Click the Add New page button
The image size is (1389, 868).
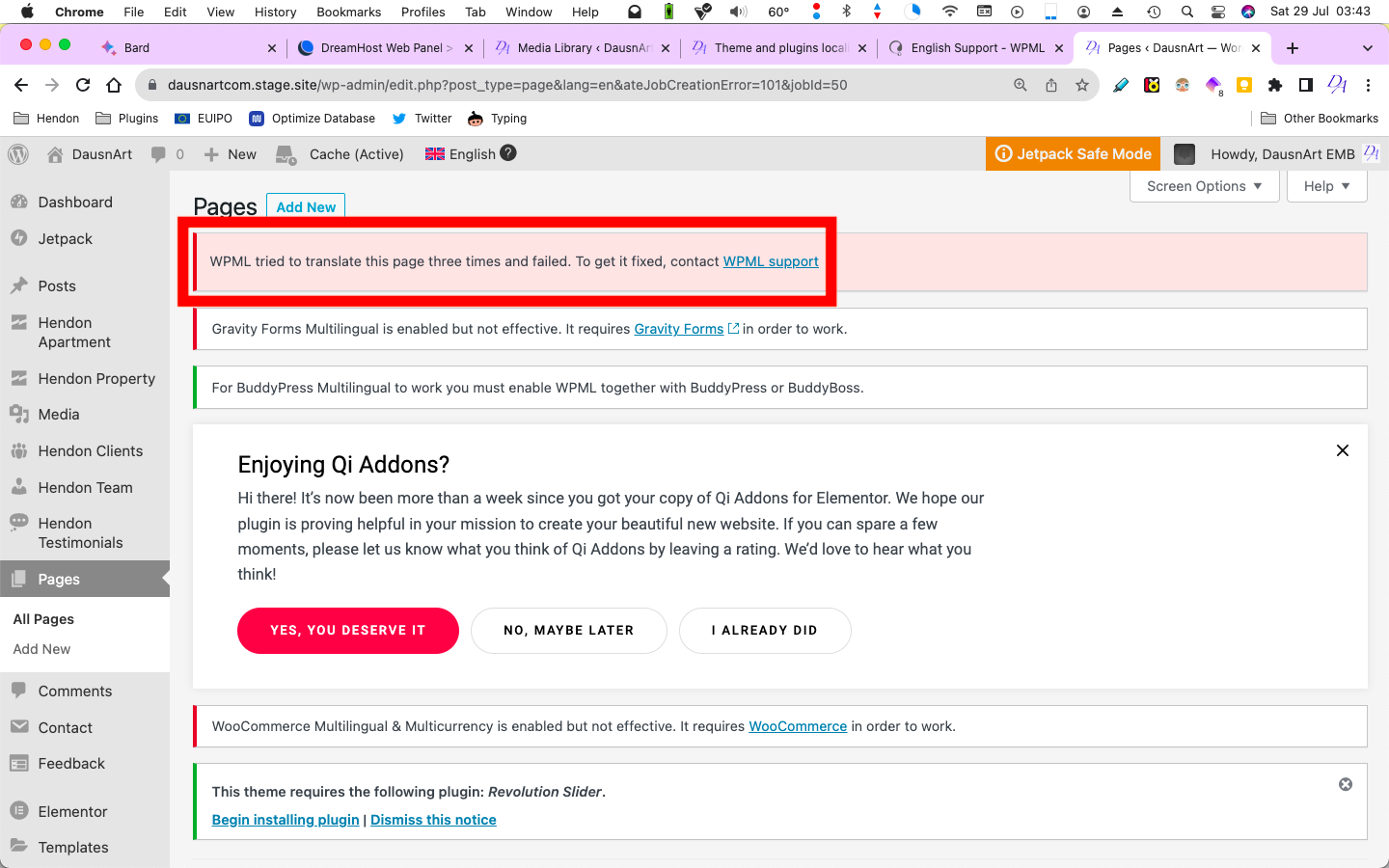306,206
